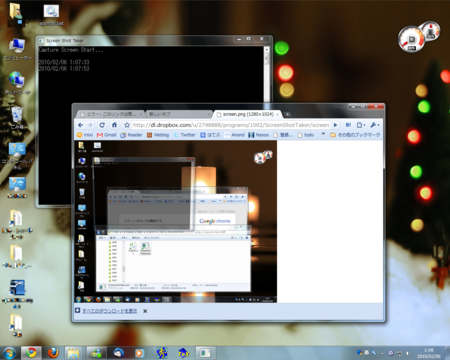Click the screenshot image shown in Chrome

[176, 221]
